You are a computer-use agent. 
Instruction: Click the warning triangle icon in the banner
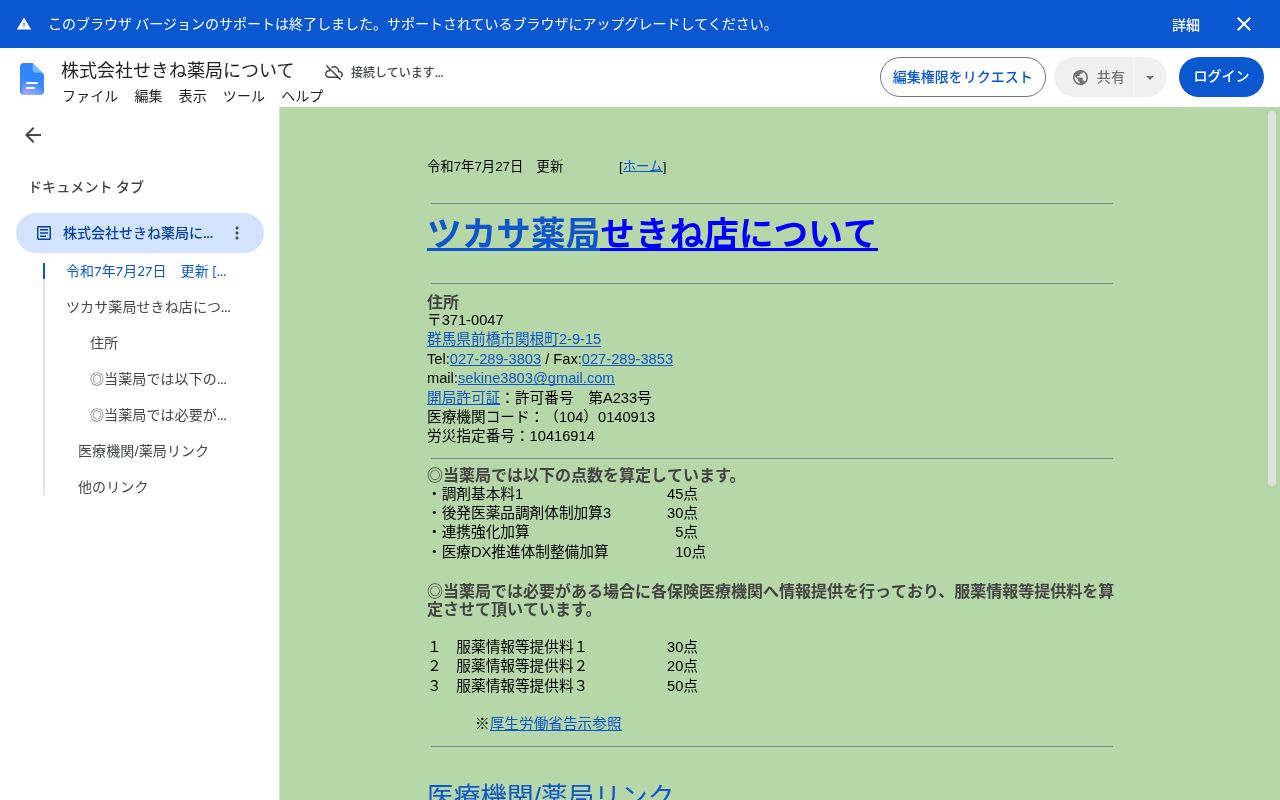click(x=24, y=24)
